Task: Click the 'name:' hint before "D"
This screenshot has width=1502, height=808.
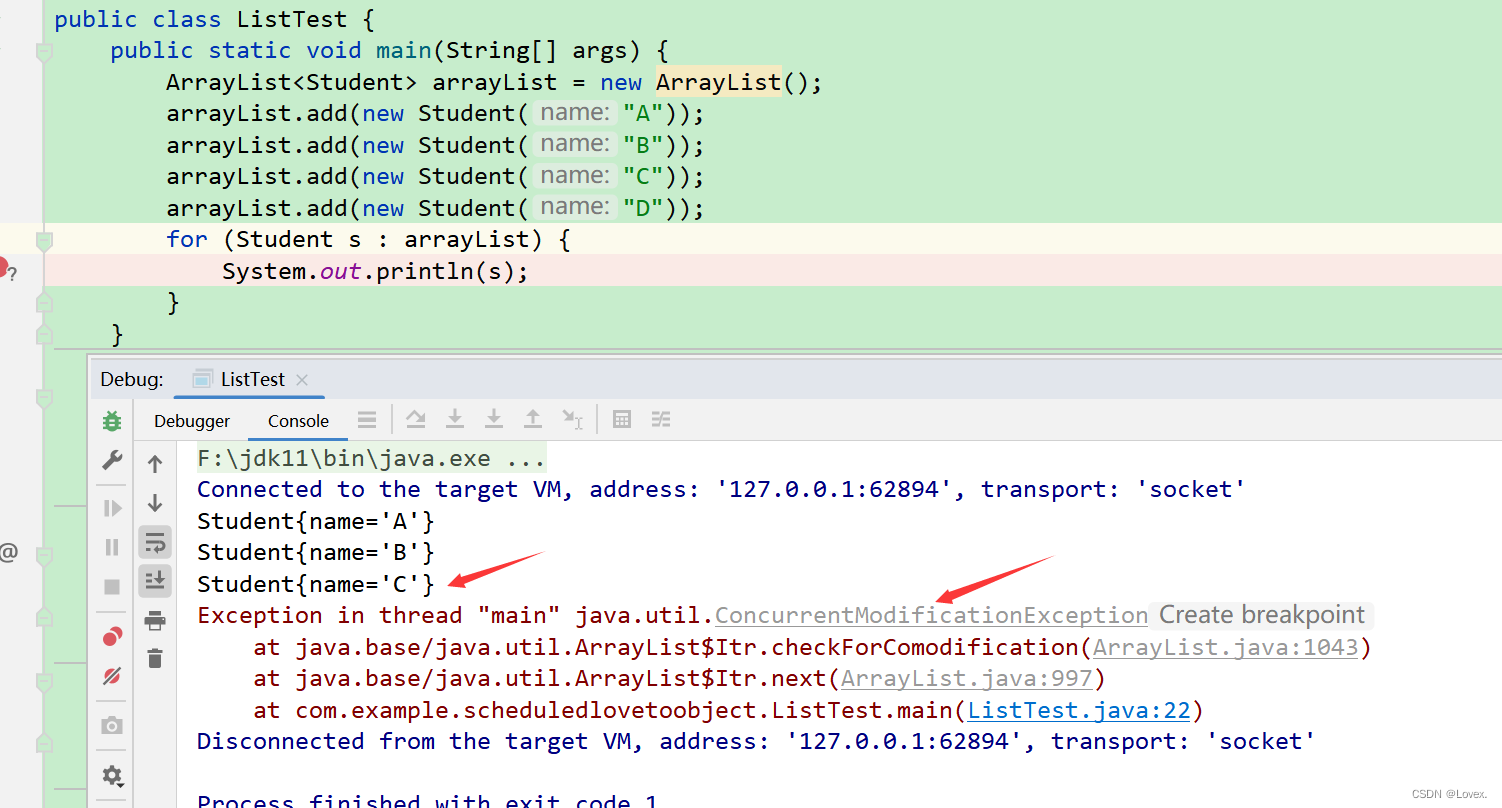Action: pos(575,207)
